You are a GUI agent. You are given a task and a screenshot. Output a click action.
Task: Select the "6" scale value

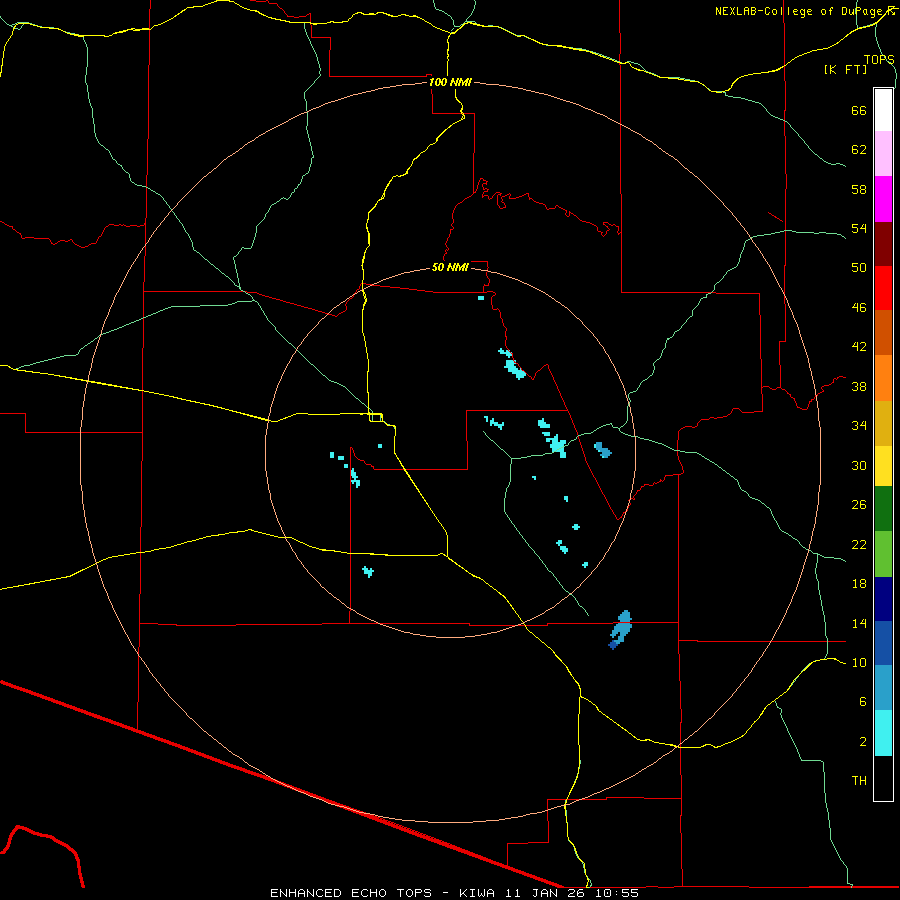click(863, 701)
